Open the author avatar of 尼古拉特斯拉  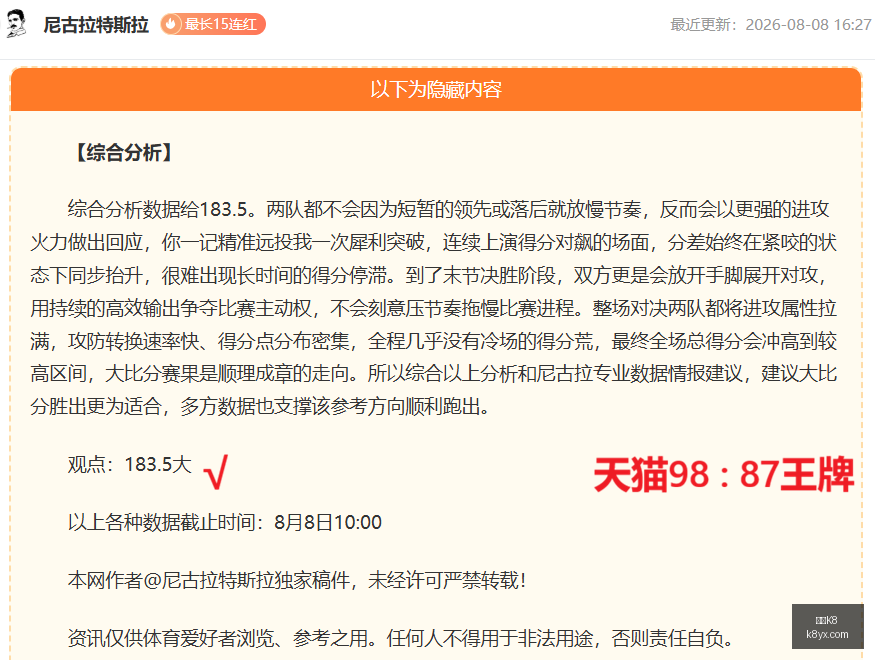coord(16,24)
